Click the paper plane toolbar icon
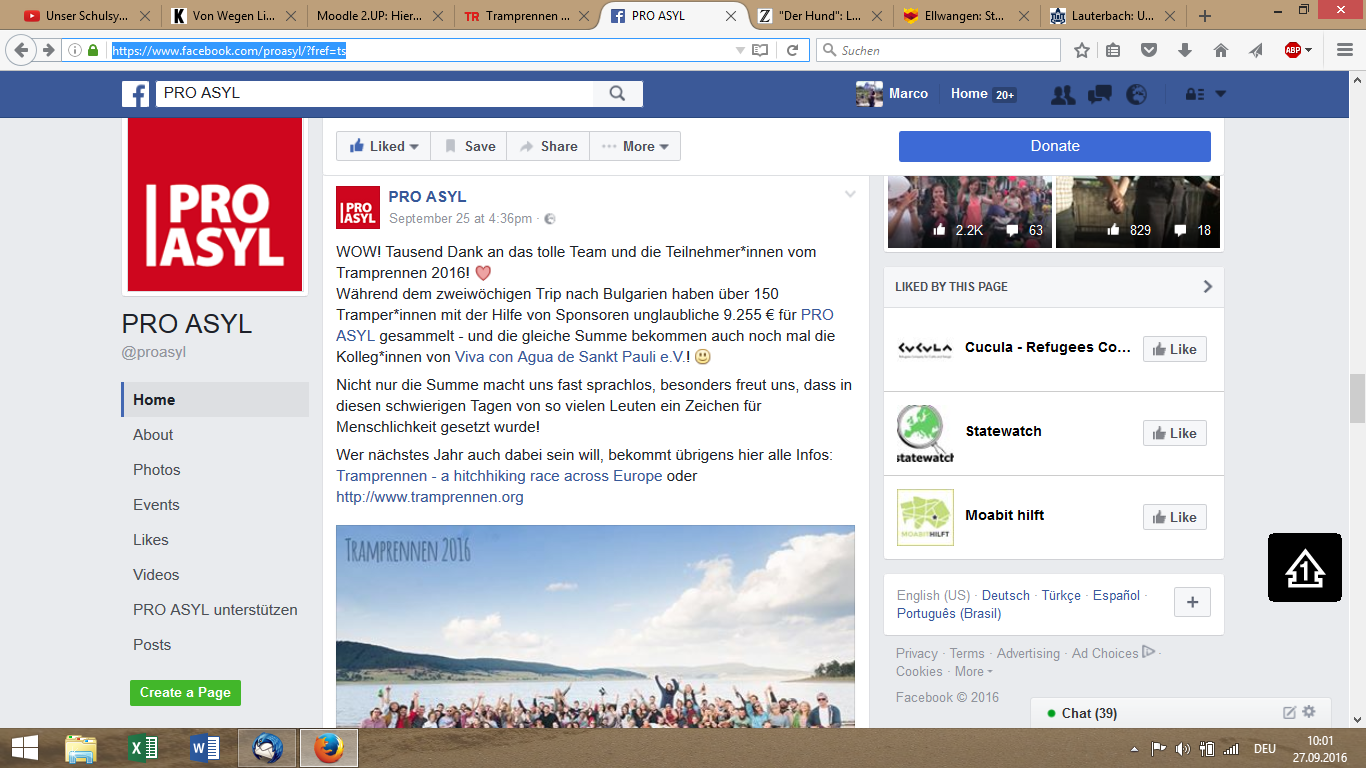This screenshot has width=1366, height=768. (1256, 50)
